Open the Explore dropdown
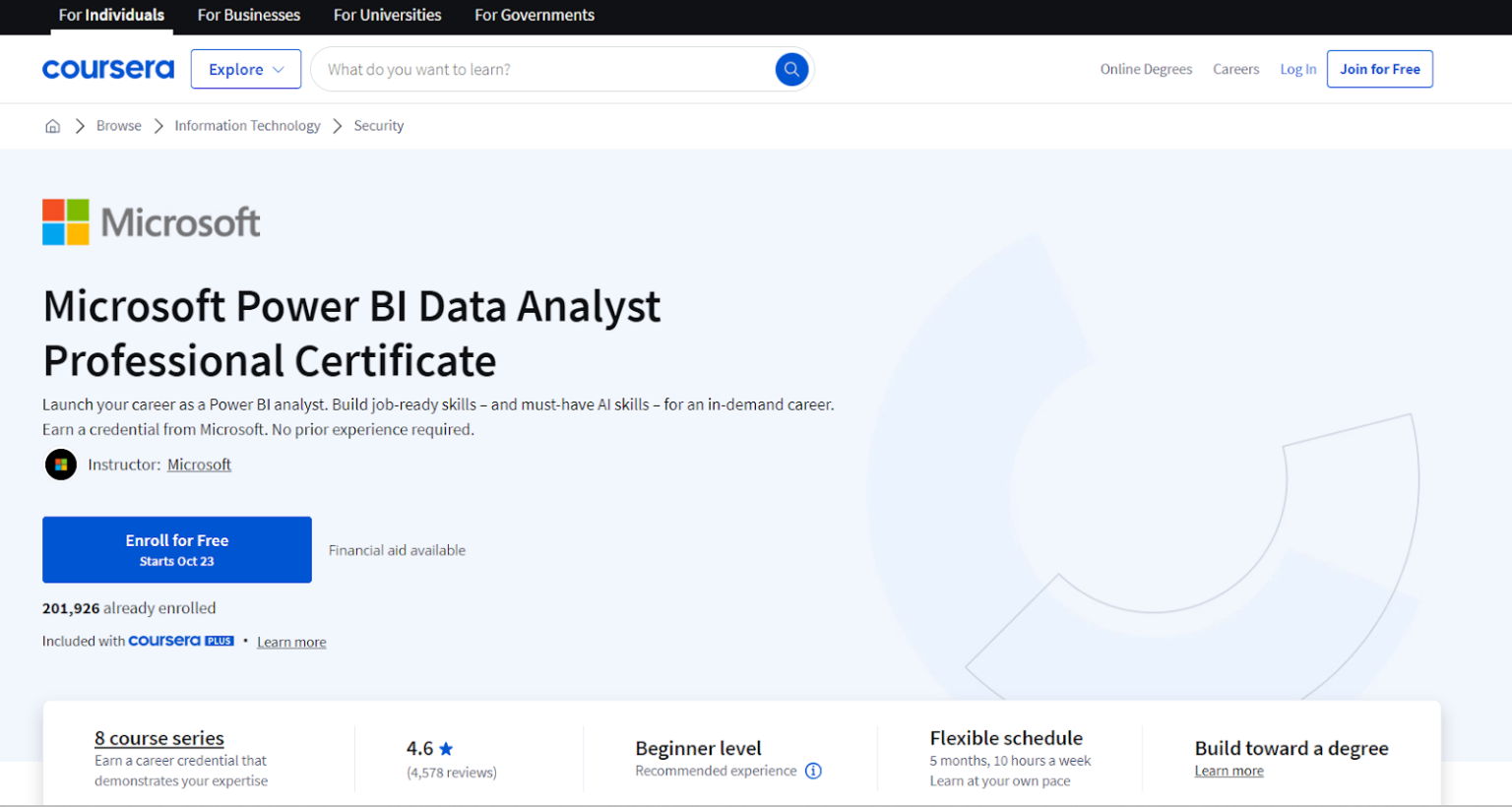Image resolution: width=1512 pixels, height=807 pixels. (x=245, y=69)
